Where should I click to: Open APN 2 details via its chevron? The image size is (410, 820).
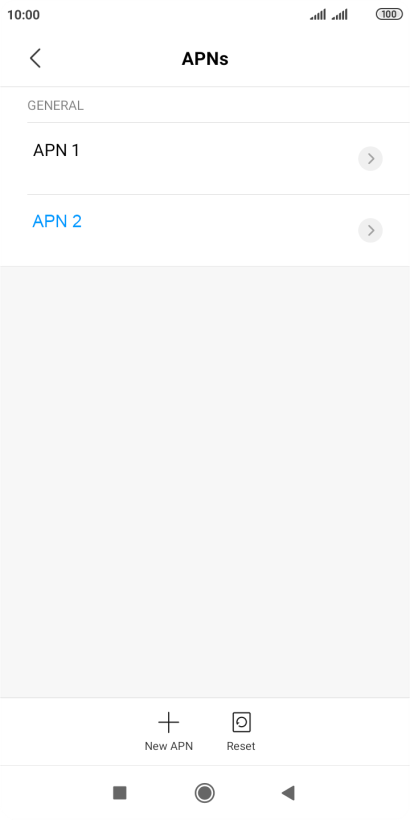(370, 230)
